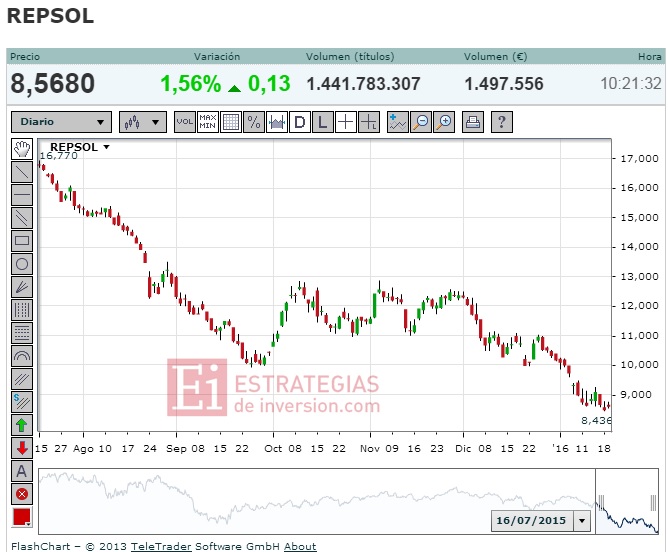Click the add indicator chart icon

point(397,122)
